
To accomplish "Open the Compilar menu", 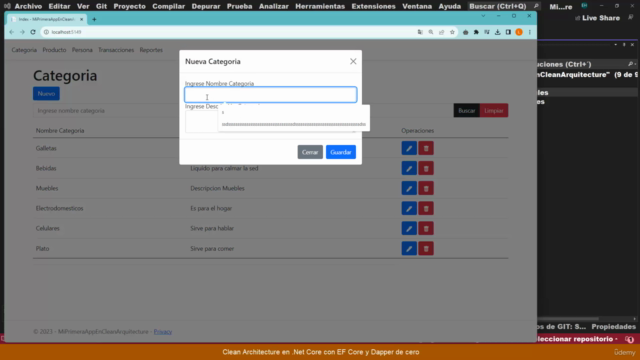I will point(169,6).
